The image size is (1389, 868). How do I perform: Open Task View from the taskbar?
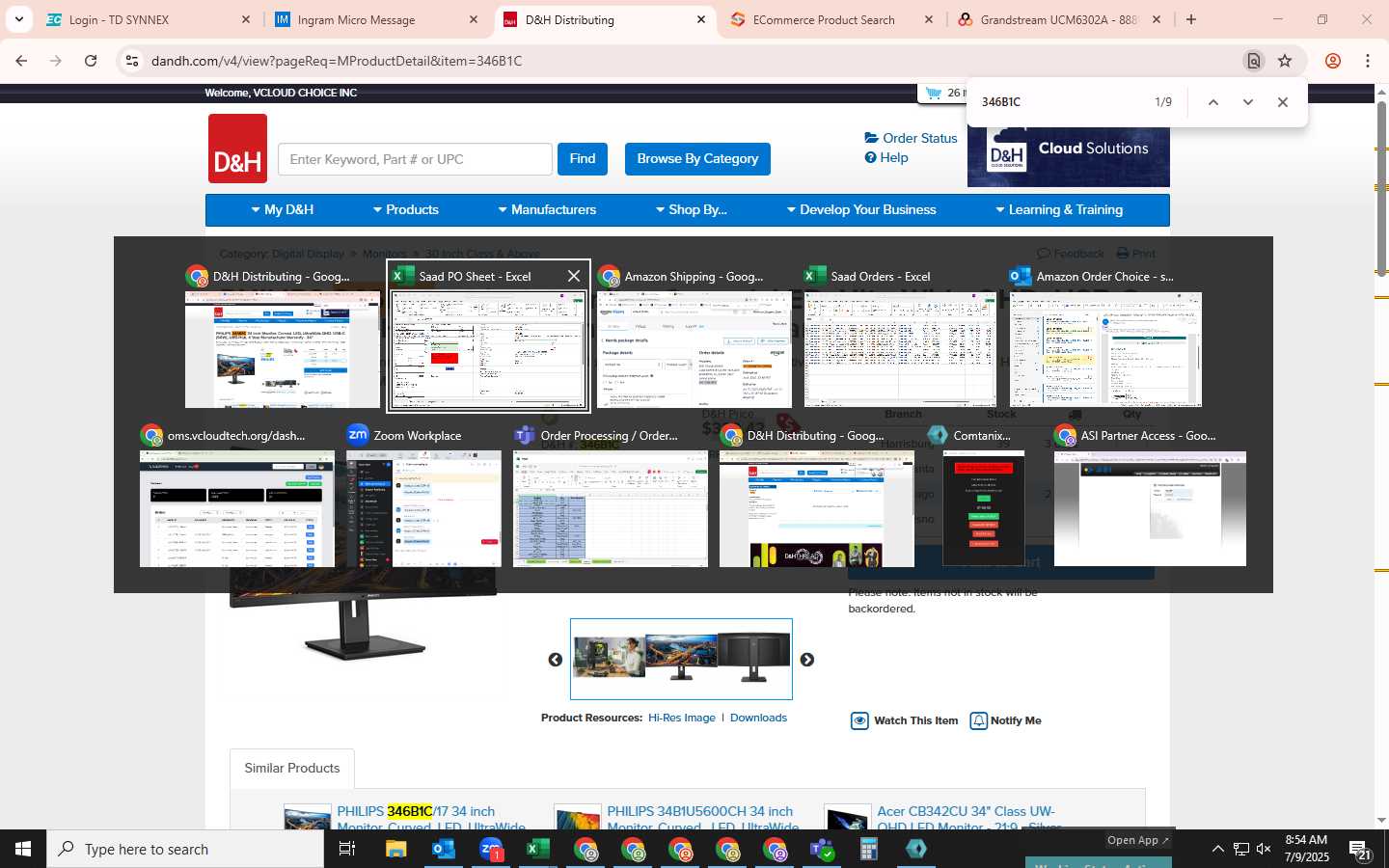pyautogui.click(x=347, y=849)
